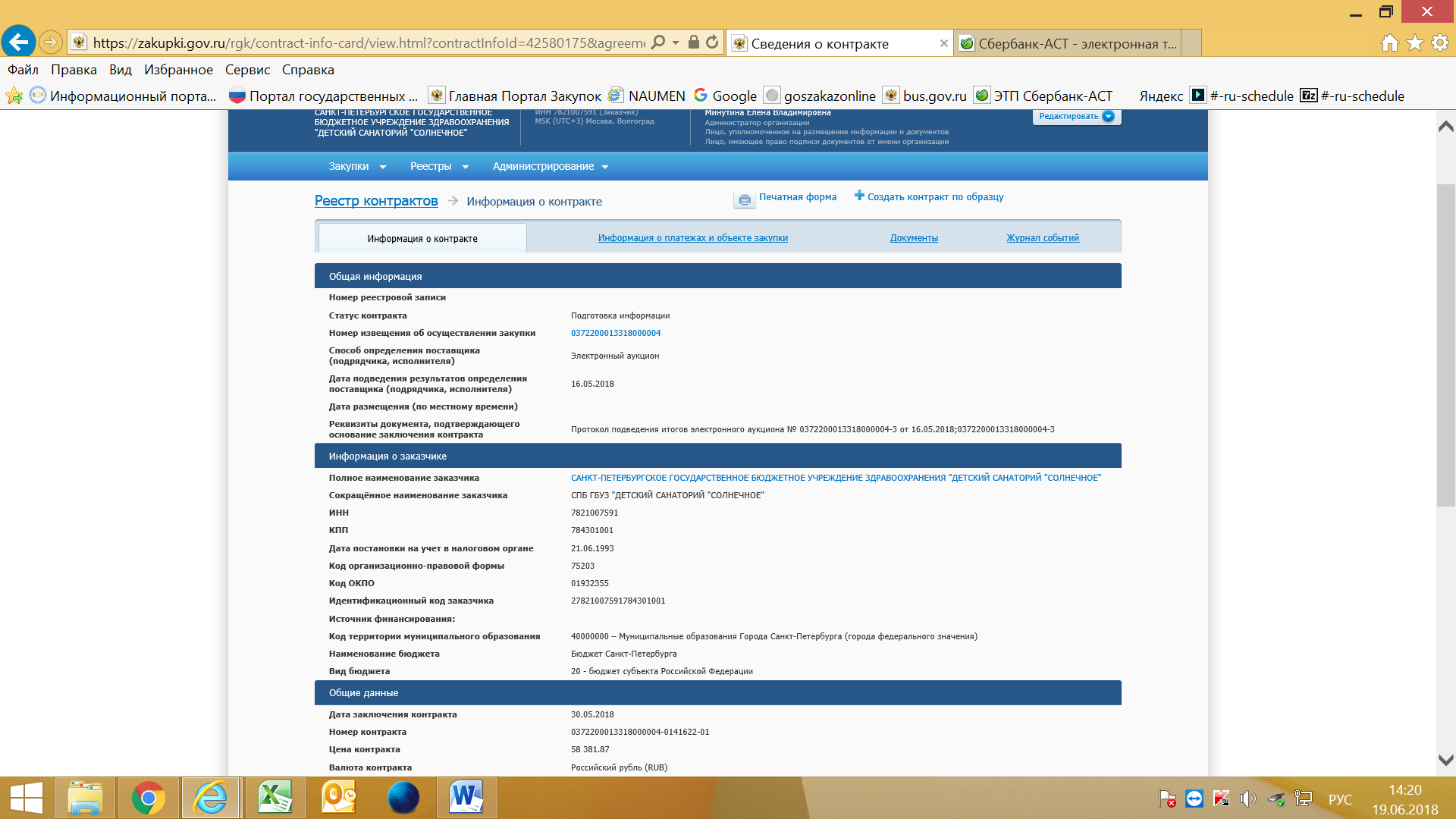Open Word from the taskbar
1456x819 pixels.
tap(466, 798)
